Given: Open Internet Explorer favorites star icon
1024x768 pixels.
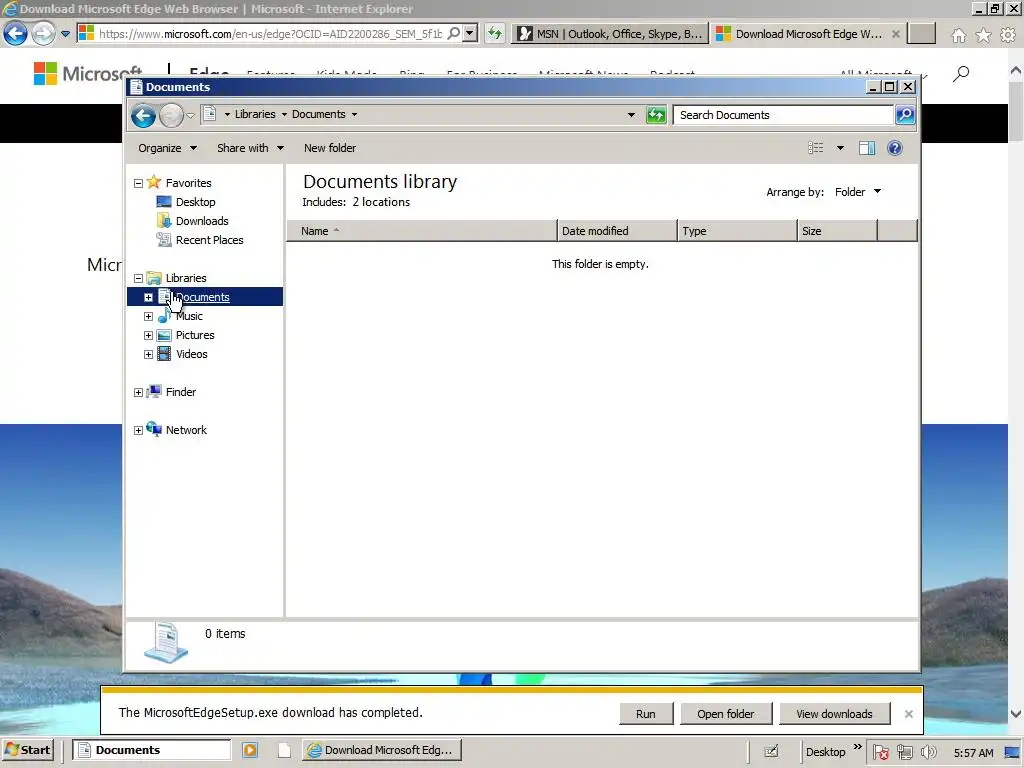Looking at the screenshot, I should (983, 35).
